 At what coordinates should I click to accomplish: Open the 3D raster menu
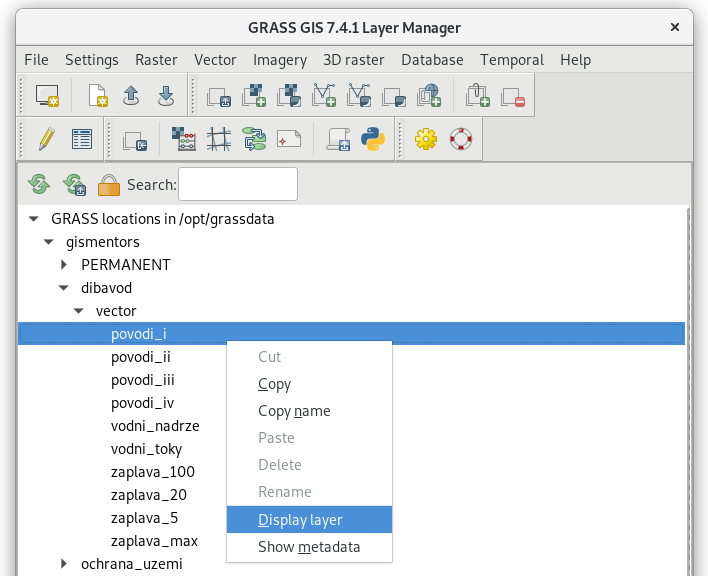tap(354, 60)
